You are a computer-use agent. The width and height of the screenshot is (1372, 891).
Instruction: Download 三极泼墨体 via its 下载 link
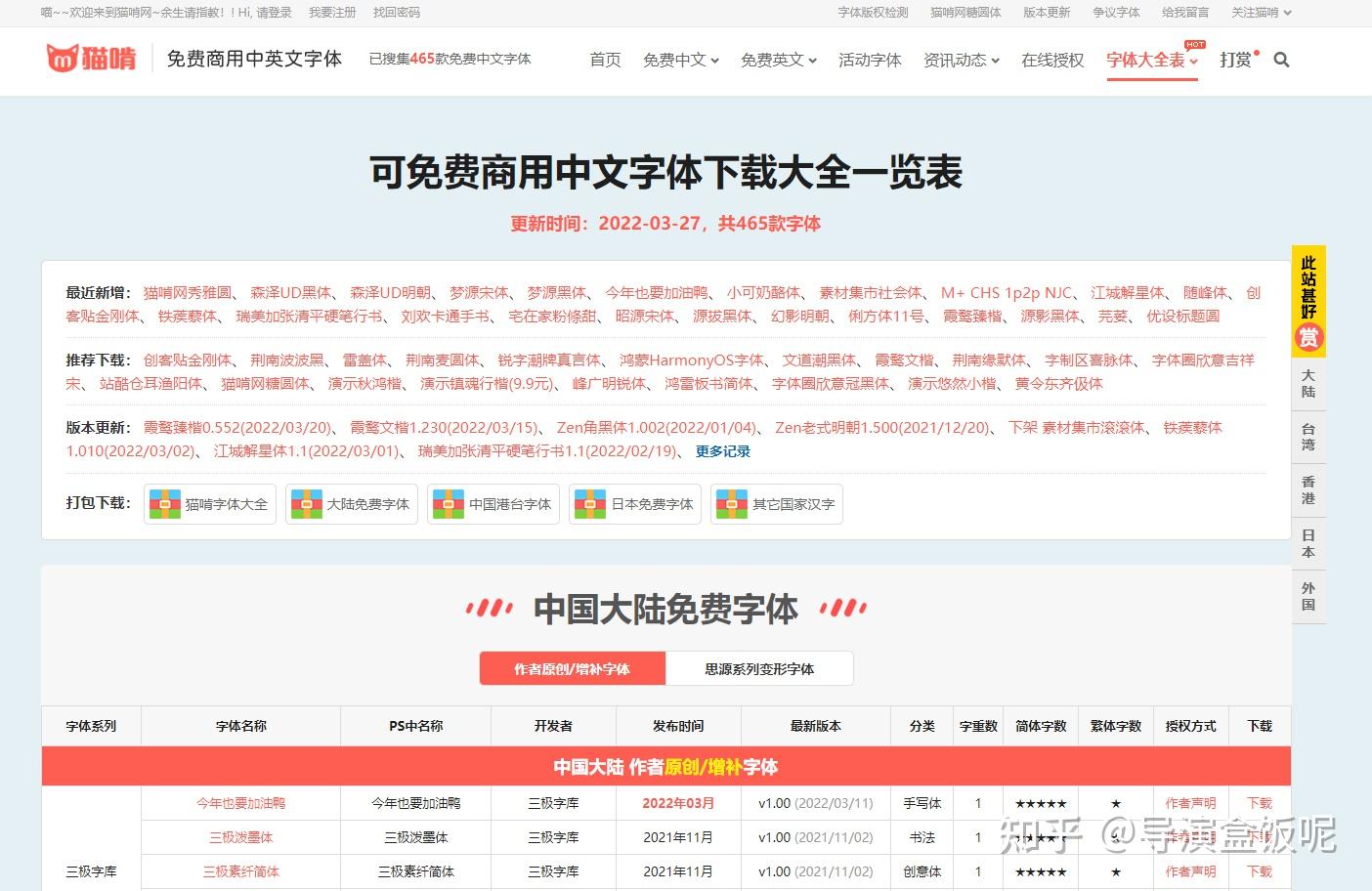pos(1259,837)
